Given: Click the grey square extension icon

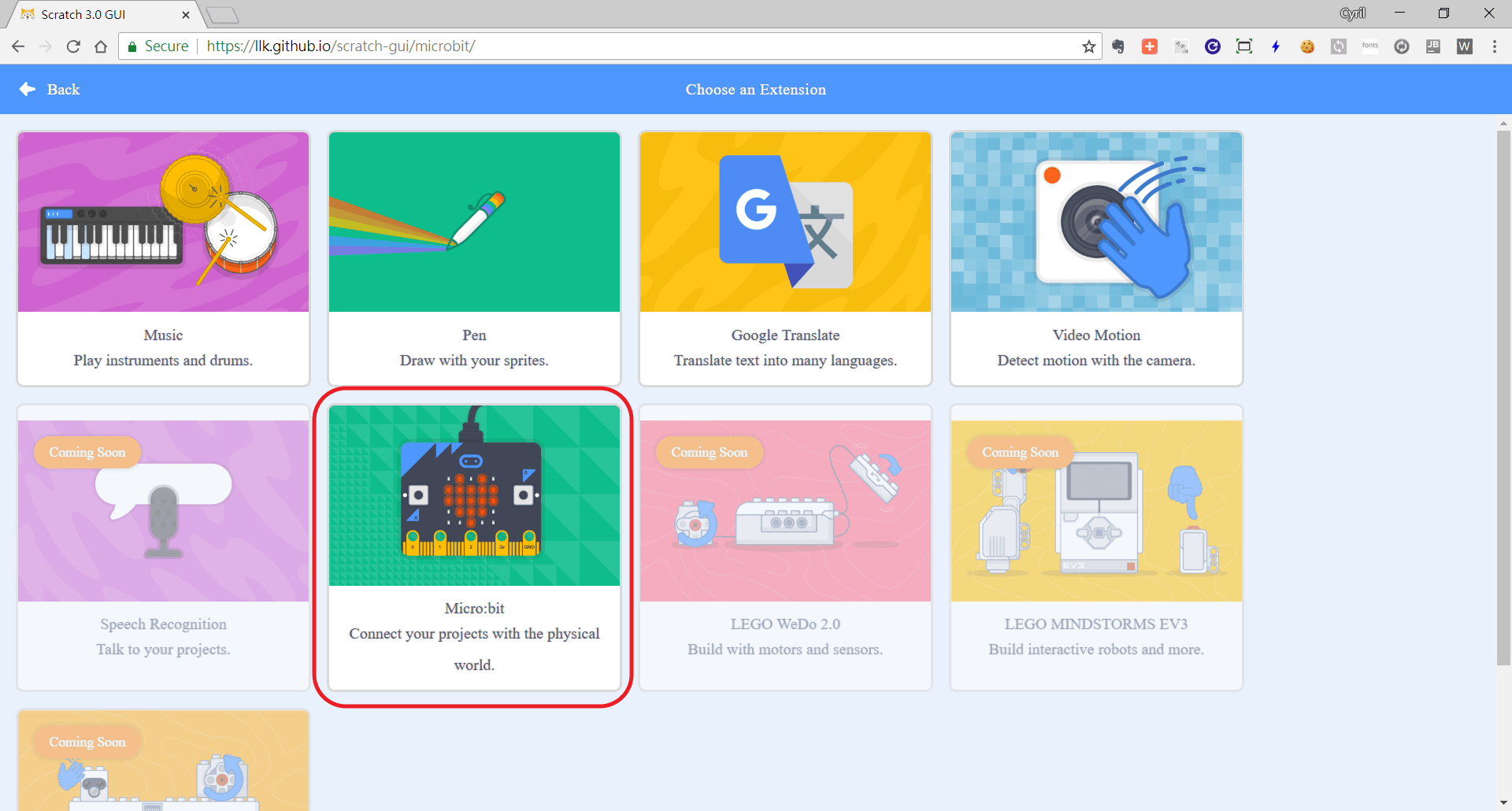Looking at the screenshot, I should coord(1339,46).
